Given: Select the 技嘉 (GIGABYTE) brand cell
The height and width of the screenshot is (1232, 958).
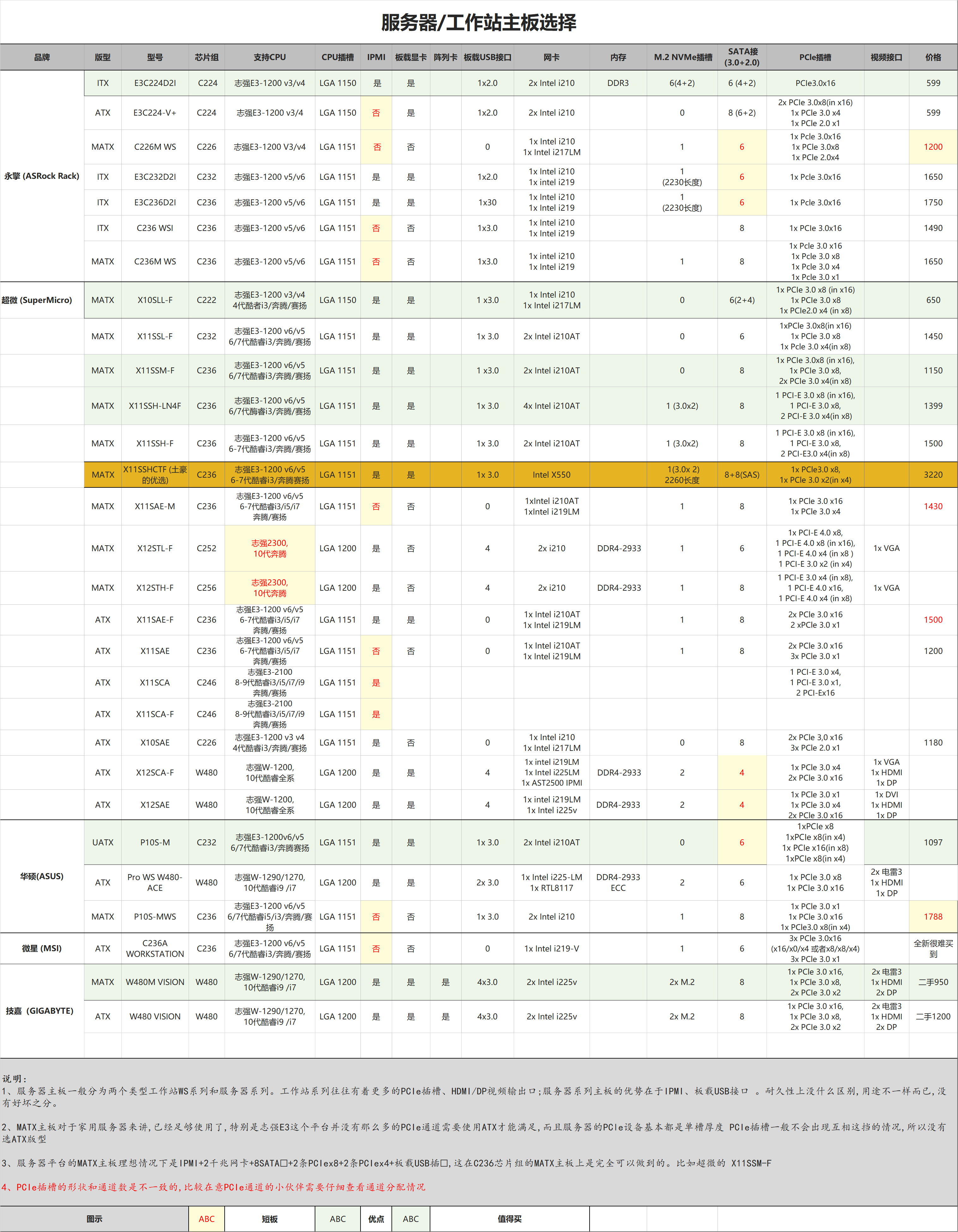Looking at the screenshot, I should [x=39, y=1010].
